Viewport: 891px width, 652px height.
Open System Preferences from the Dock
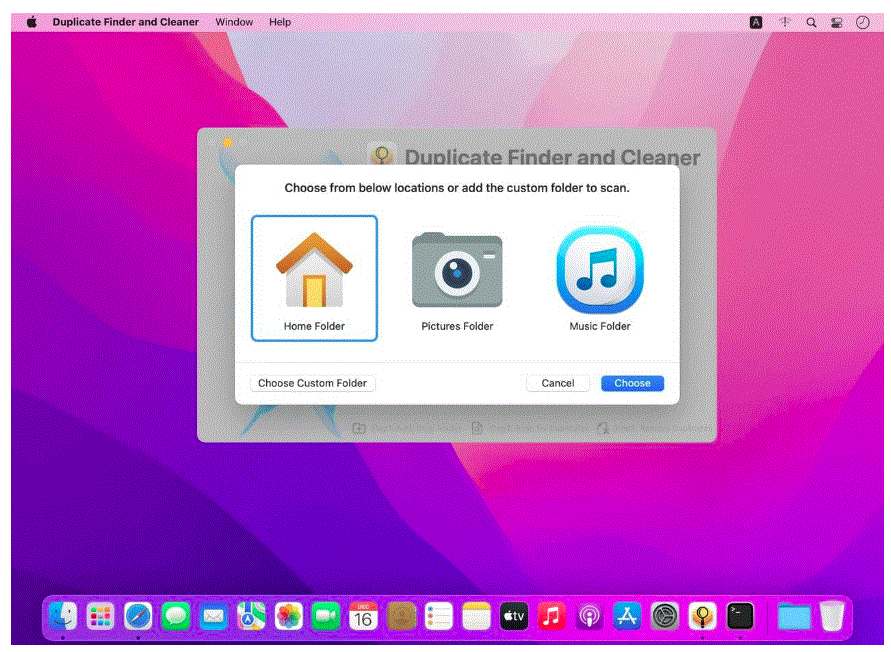(x=664, y=616)
